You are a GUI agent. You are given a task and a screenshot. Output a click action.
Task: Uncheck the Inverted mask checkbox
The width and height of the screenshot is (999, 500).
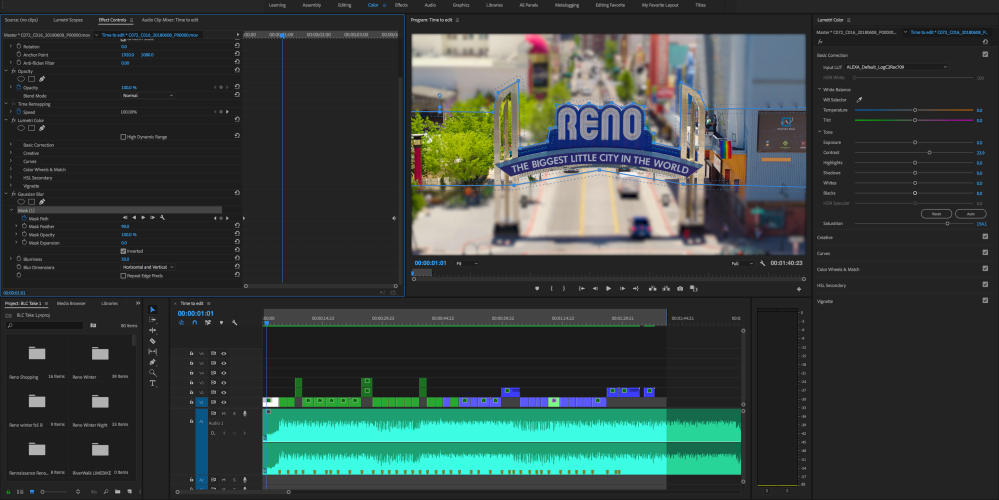click(x=123, y=250)
